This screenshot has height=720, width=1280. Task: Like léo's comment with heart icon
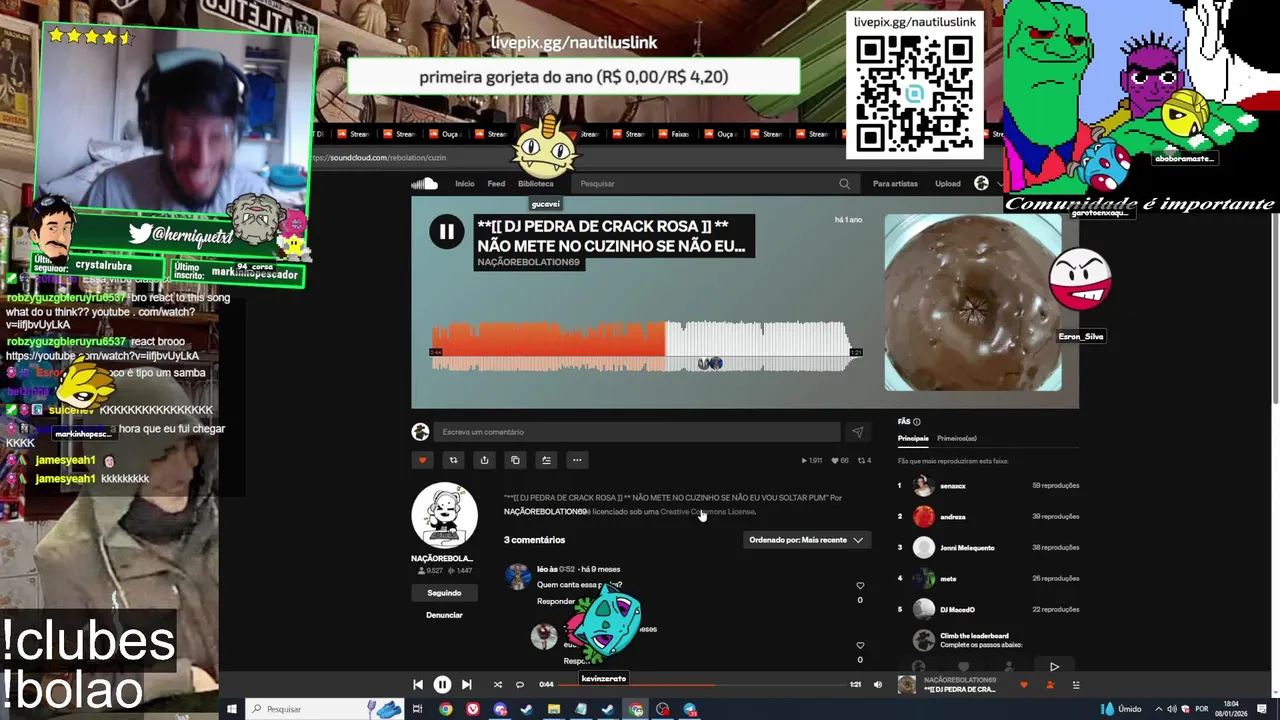click(x=860, y=586)
